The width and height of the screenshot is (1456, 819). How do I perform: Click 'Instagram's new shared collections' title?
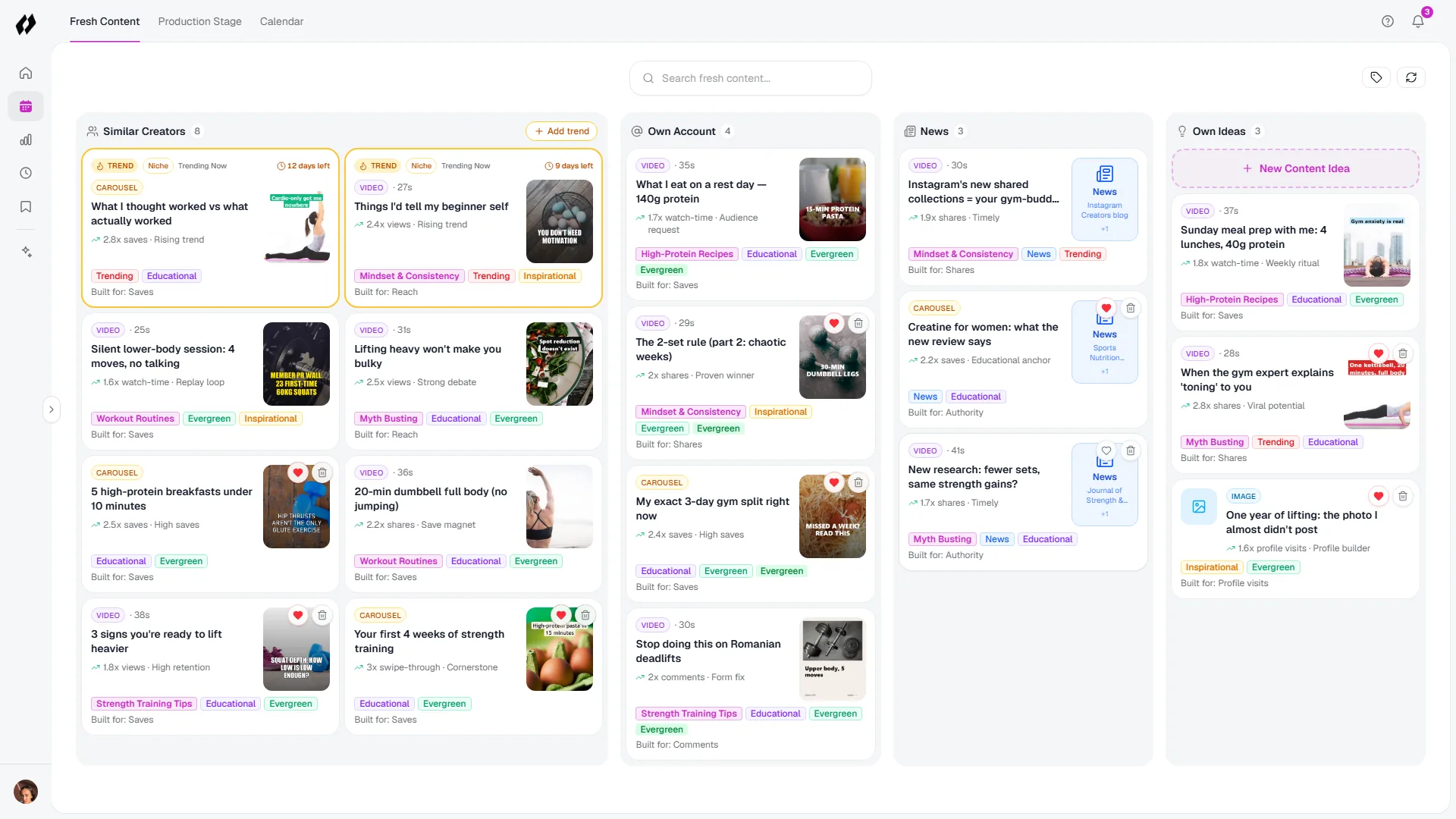[x=984, y=192]
